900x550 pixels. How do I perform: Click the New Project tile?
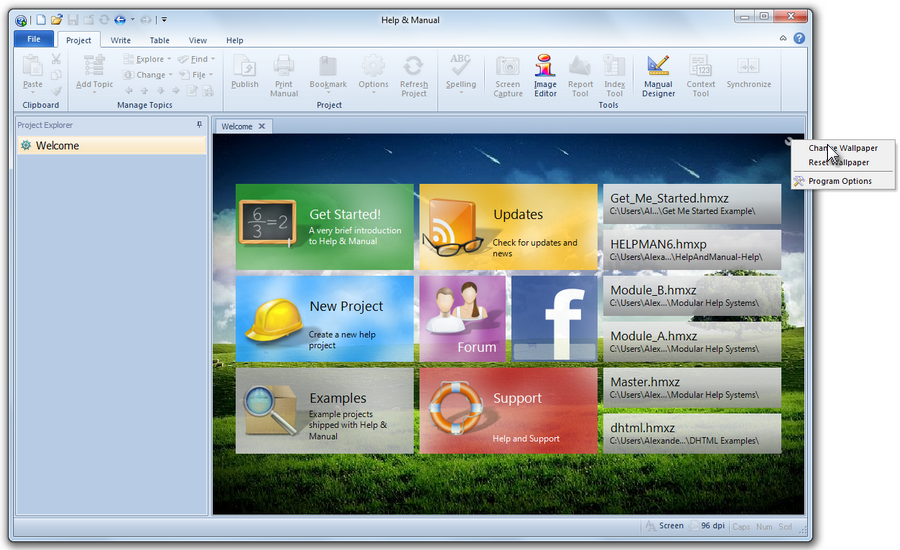click(x=324, y=319)
